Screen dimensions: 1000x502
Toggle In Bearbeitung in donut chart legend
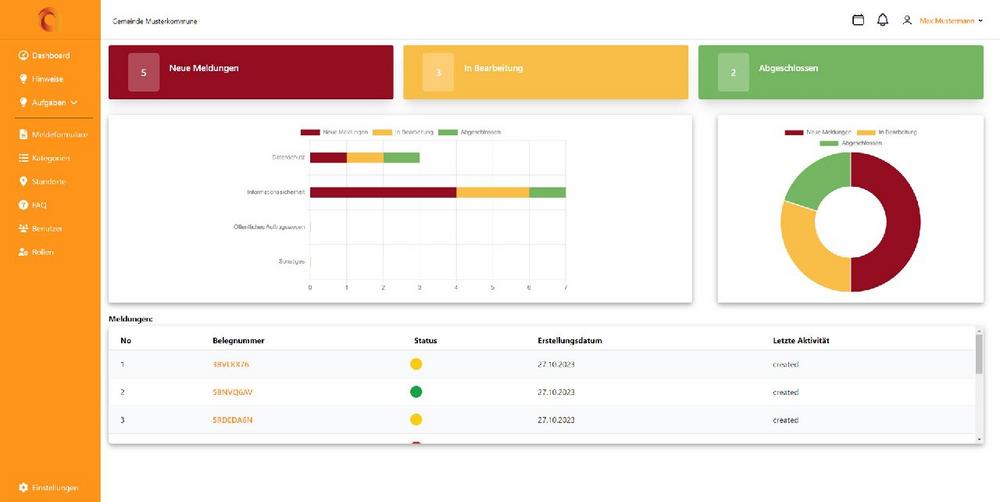click(888, 132)
